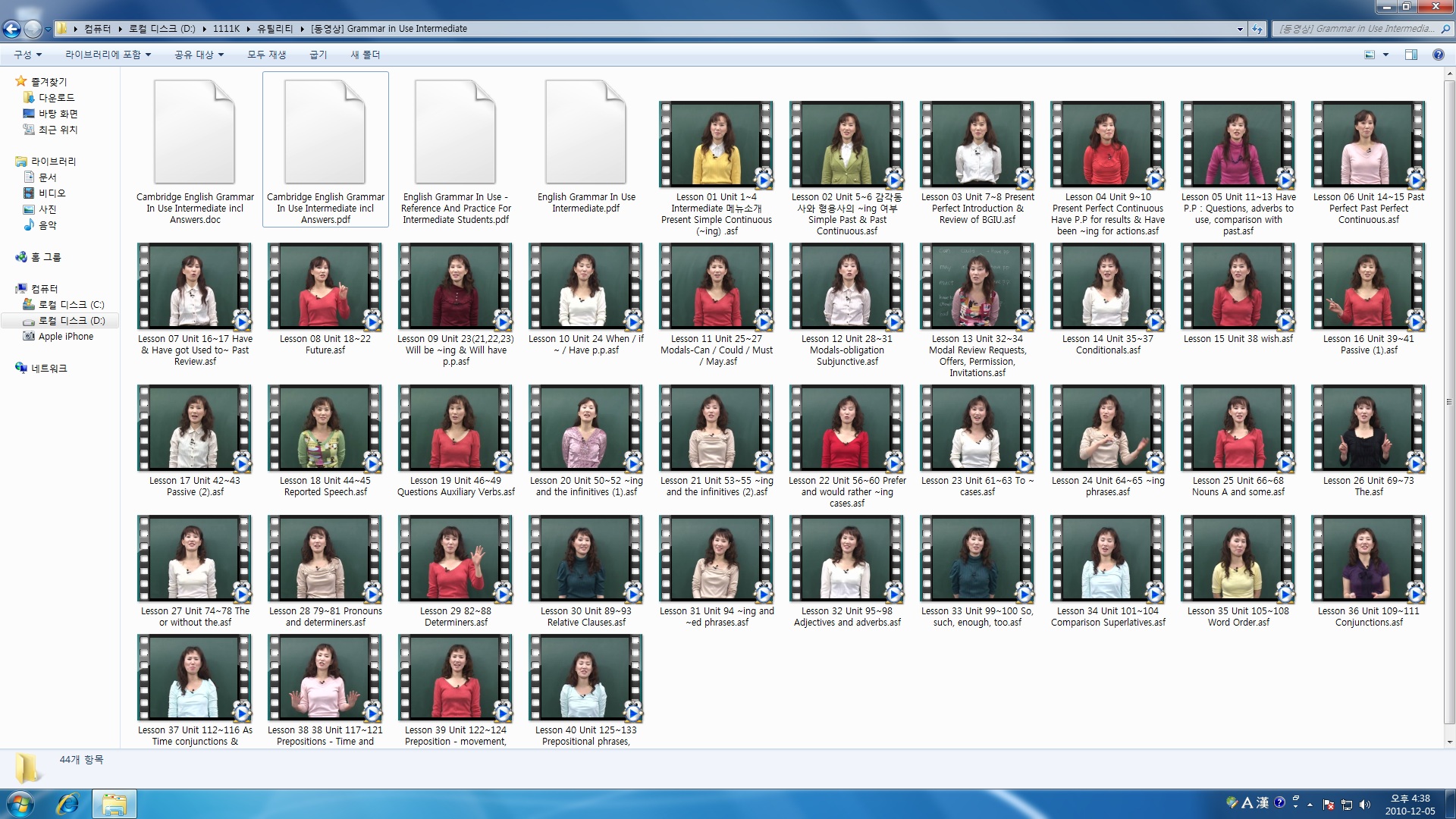Open the 음악 library

[x=47, y=225]
